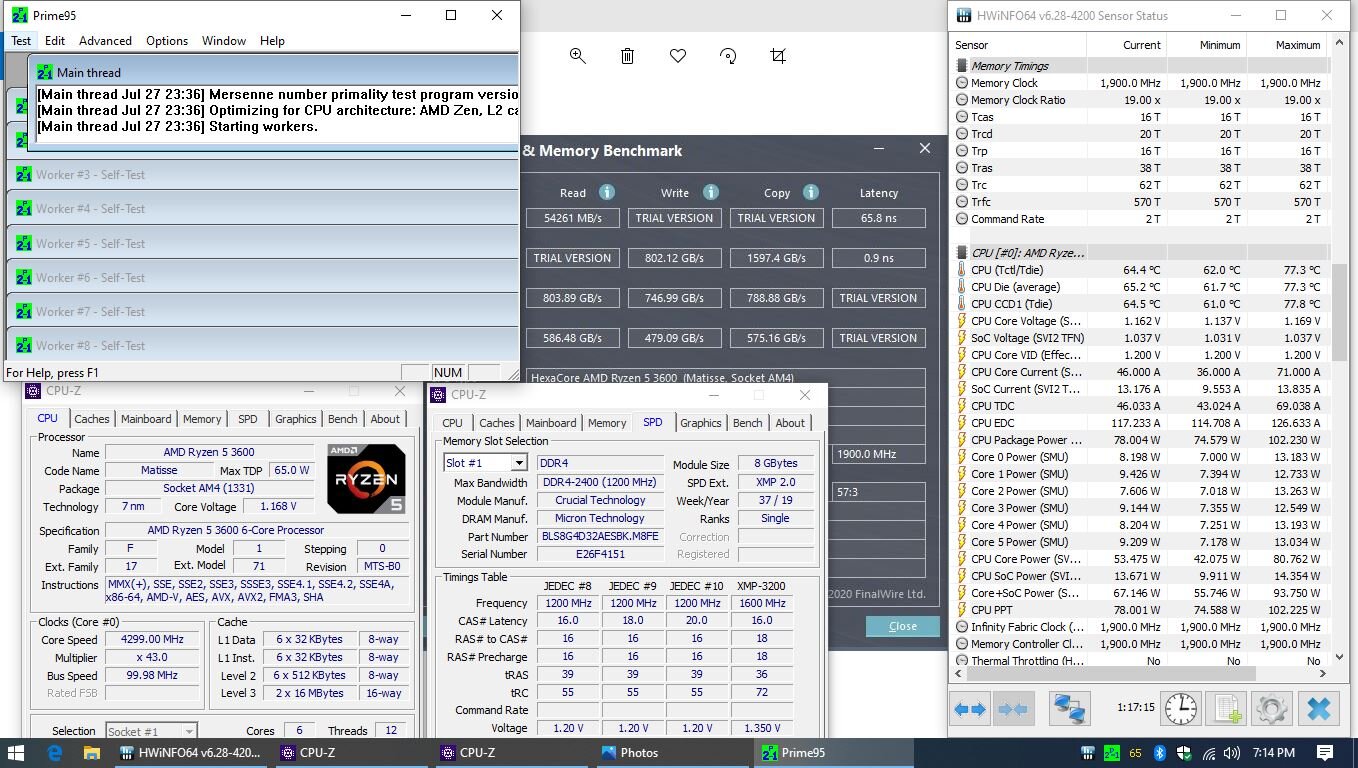Click the delete trash icon in Photos toolbar
This screenshot has height=768, width=1358.
[x=627, y=56]
